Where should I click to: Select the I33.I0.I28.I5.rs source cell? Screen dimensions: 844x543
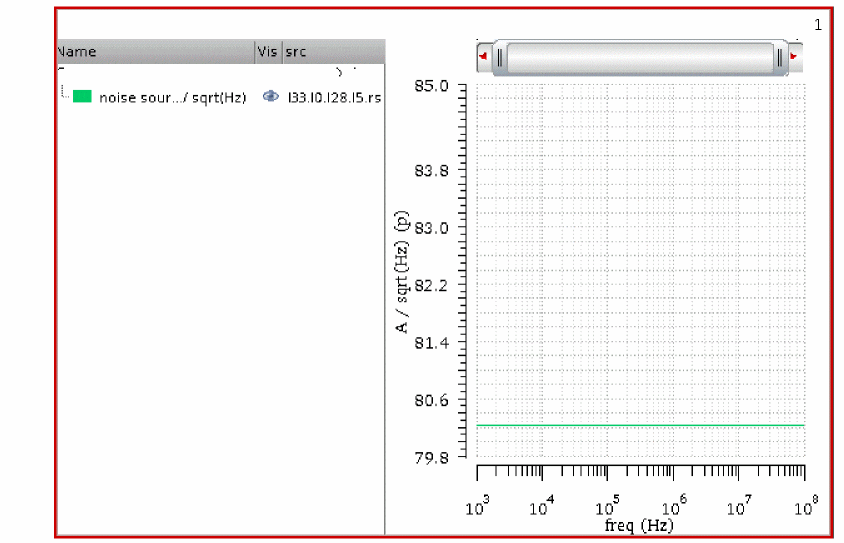[334, 97]
